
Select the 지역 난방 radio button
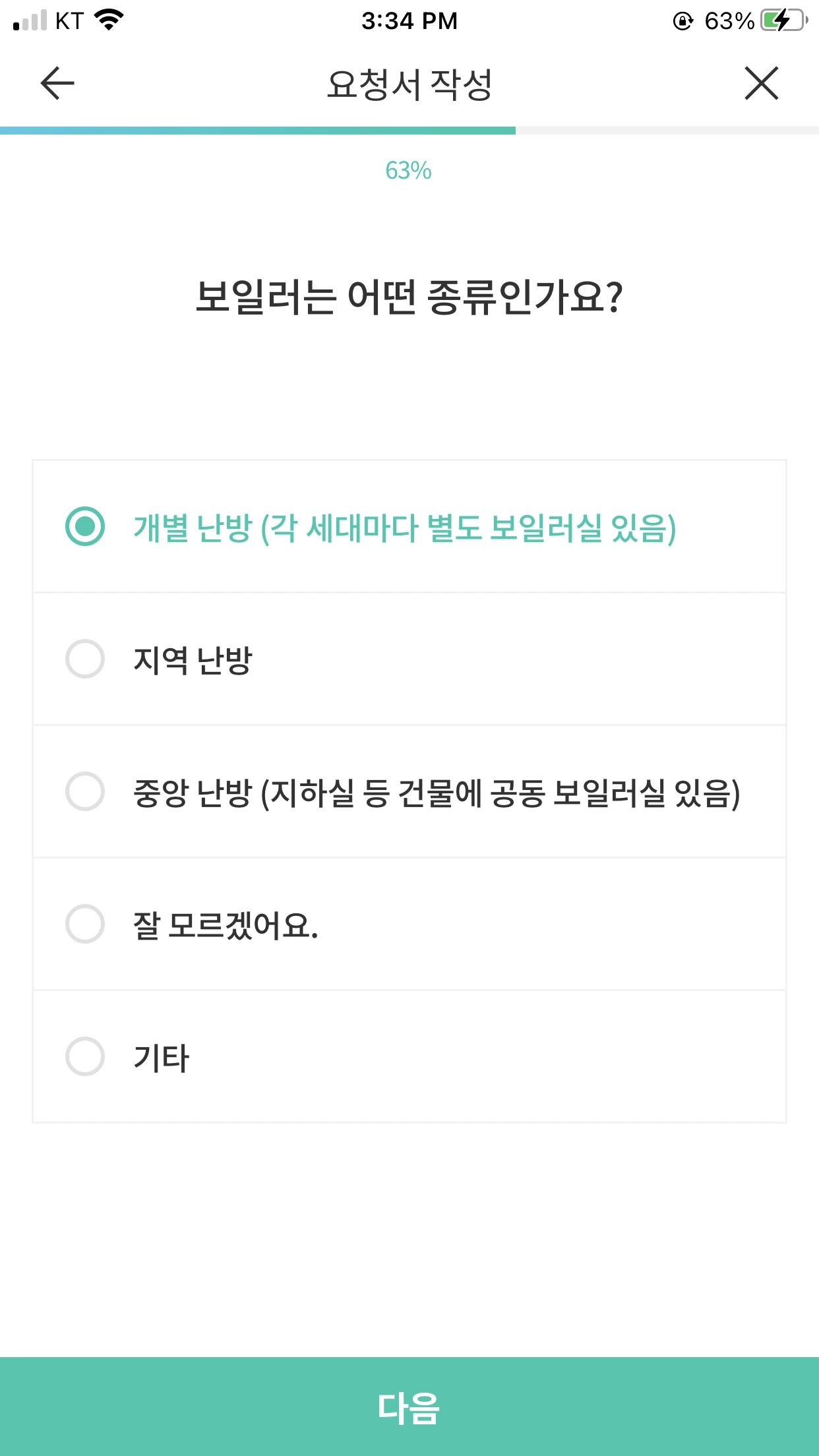coord(85,659)
